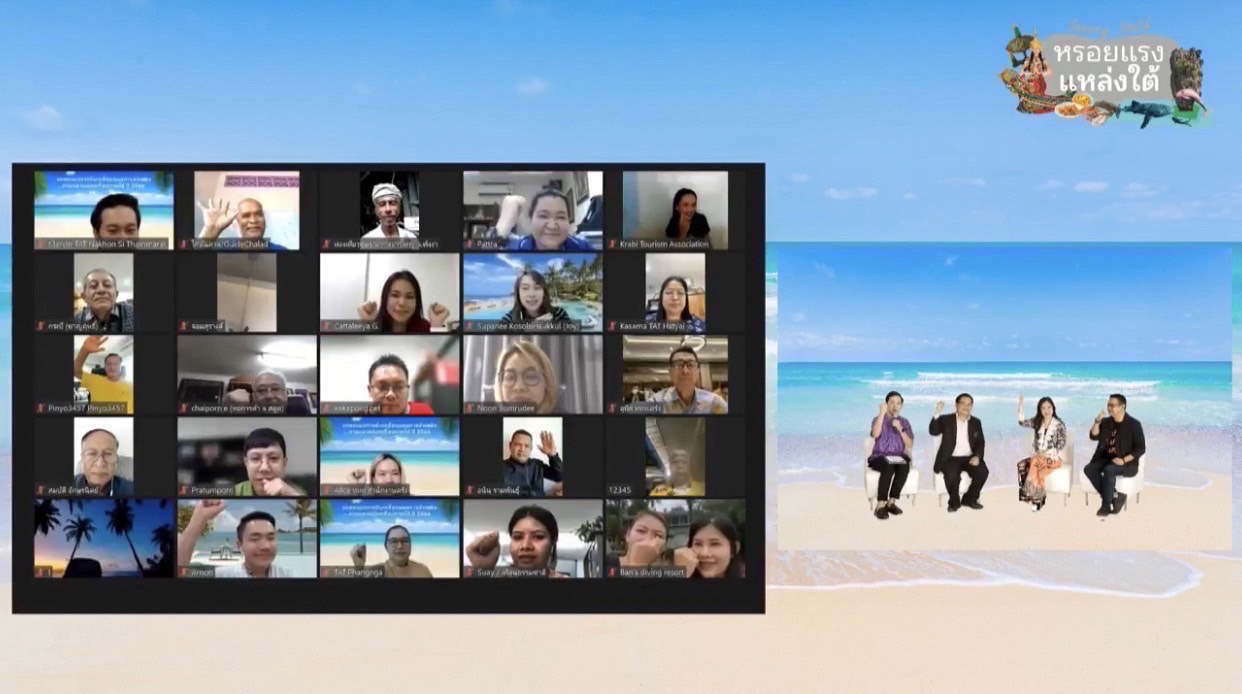The height and width of the screenshot is (694, 1242).
Task: Click muted mic icon beside Noon Sumrudee
Action: point(469,408)
